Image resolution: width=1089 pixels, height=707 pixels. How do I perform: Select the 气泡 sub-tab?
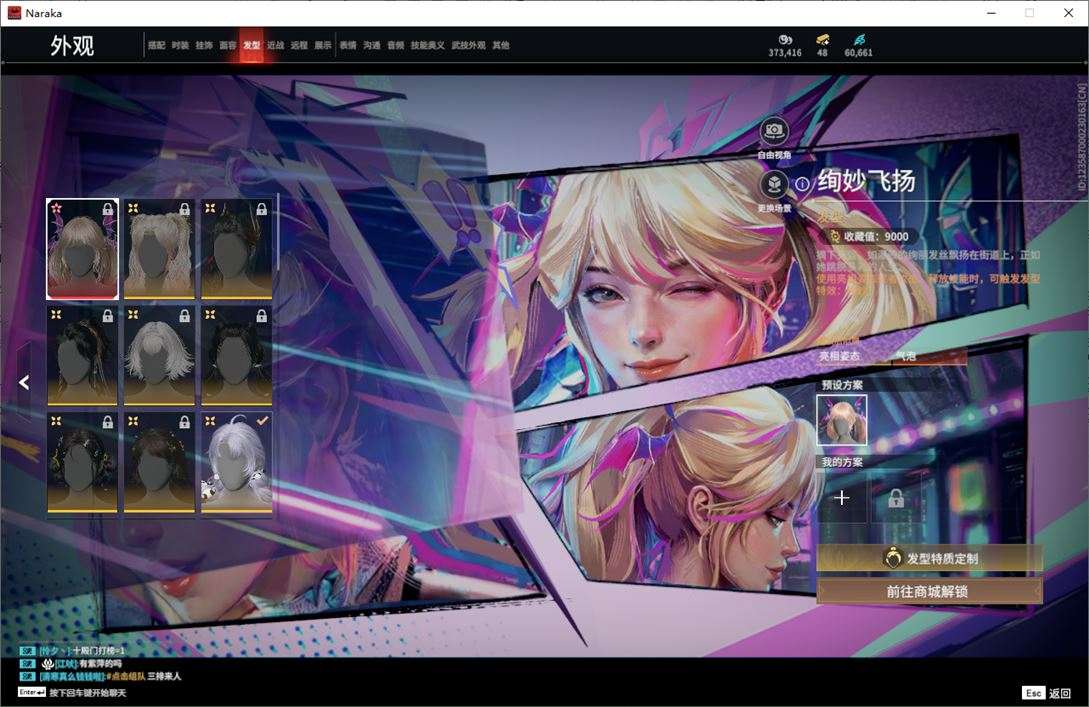click(x=906, y=356)
